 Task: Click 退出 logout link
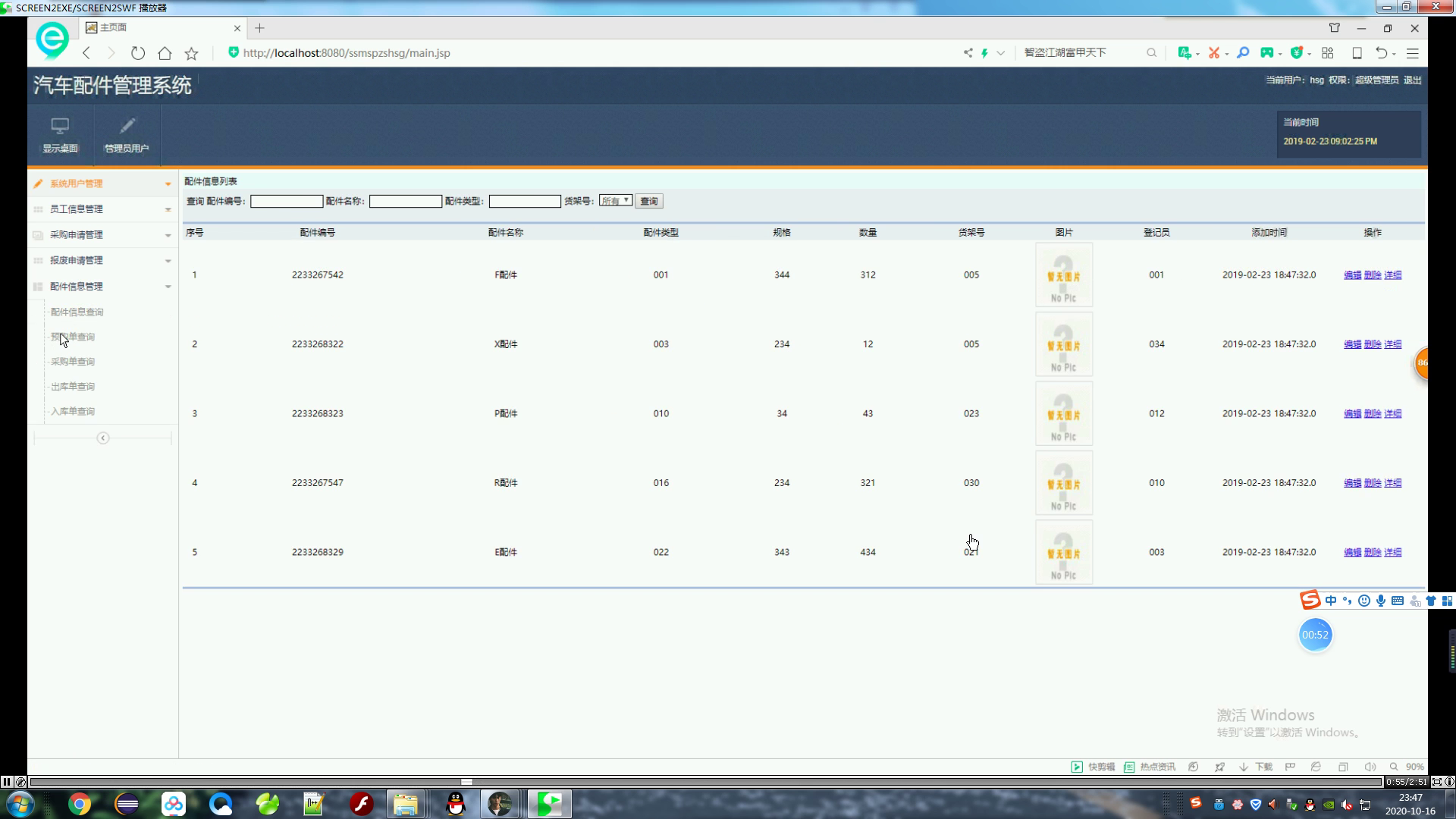click(1412, 80)
